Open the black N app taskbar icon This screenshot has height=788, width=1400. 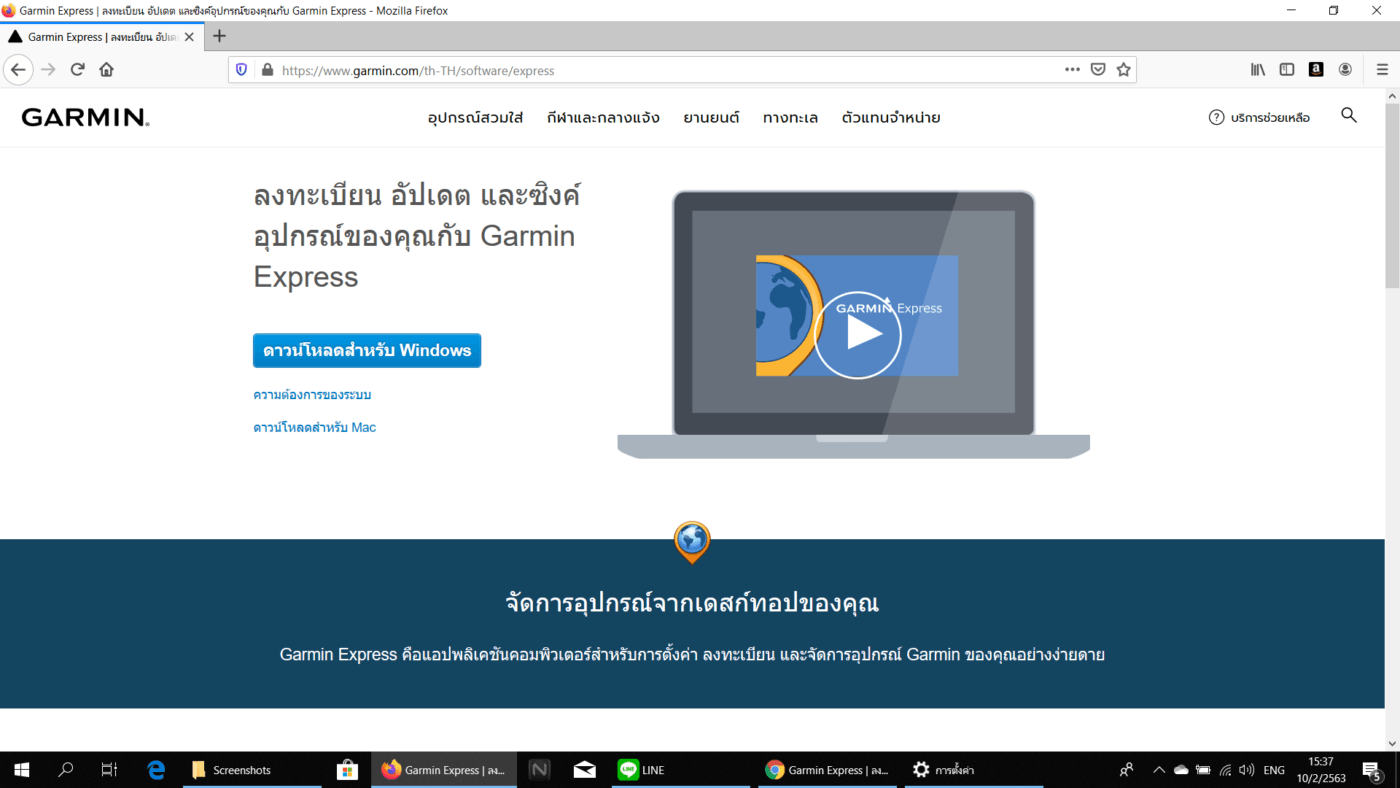(x=539, y=770)
